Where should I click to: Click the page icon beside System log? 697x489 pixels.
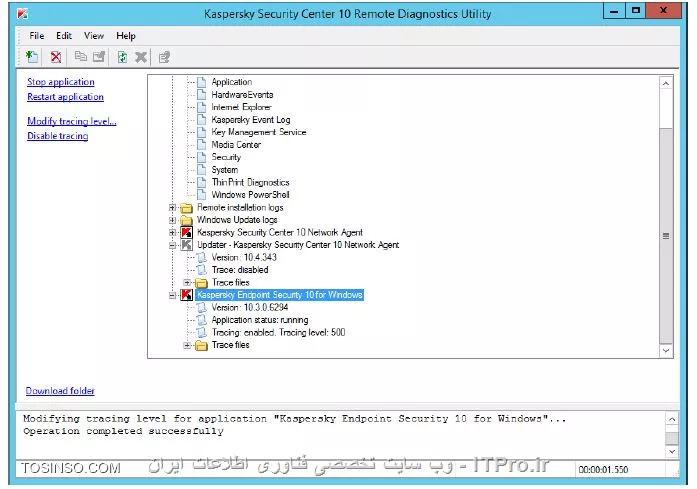tap(202, 169)
